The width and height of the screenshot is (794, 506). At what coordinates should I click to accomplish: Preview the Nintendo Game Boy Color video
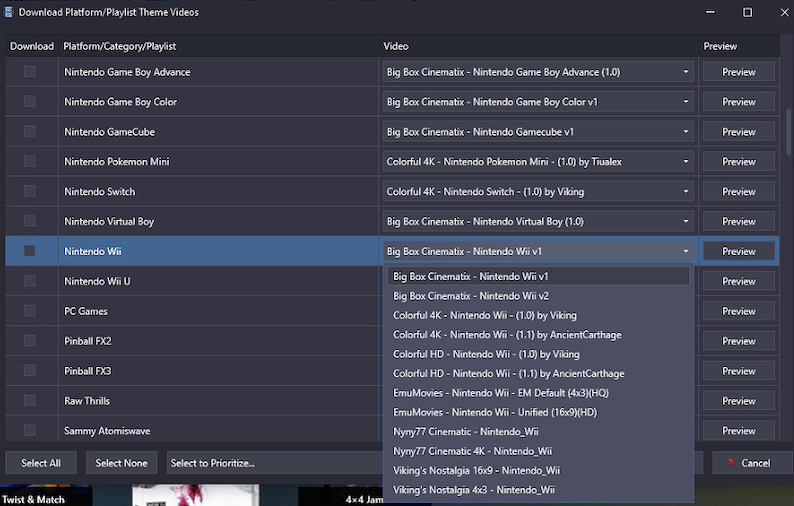pos(739,102)
